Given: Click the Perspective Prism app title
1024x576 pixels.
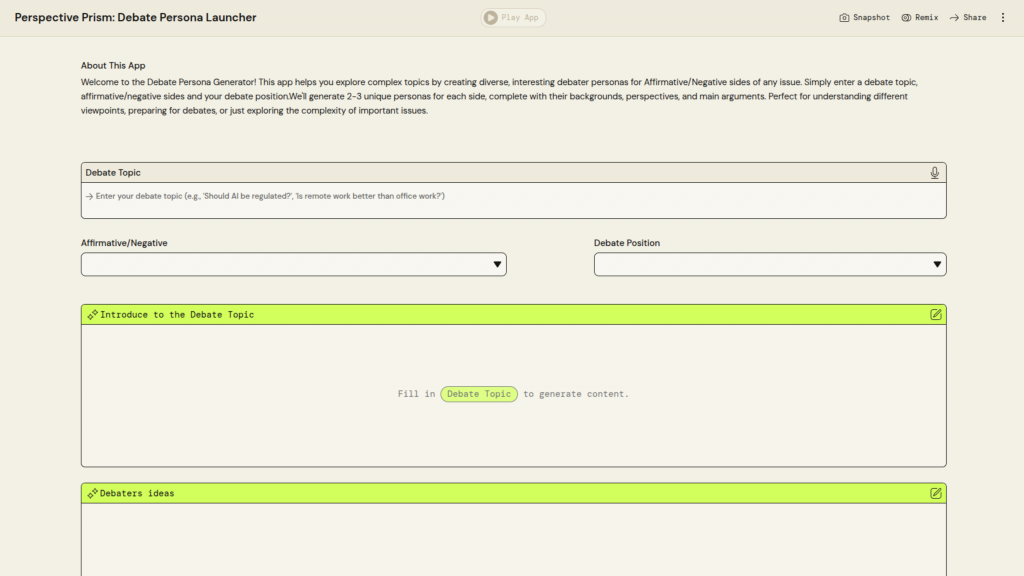Looking at the screenshot, I should pos(135,18).
